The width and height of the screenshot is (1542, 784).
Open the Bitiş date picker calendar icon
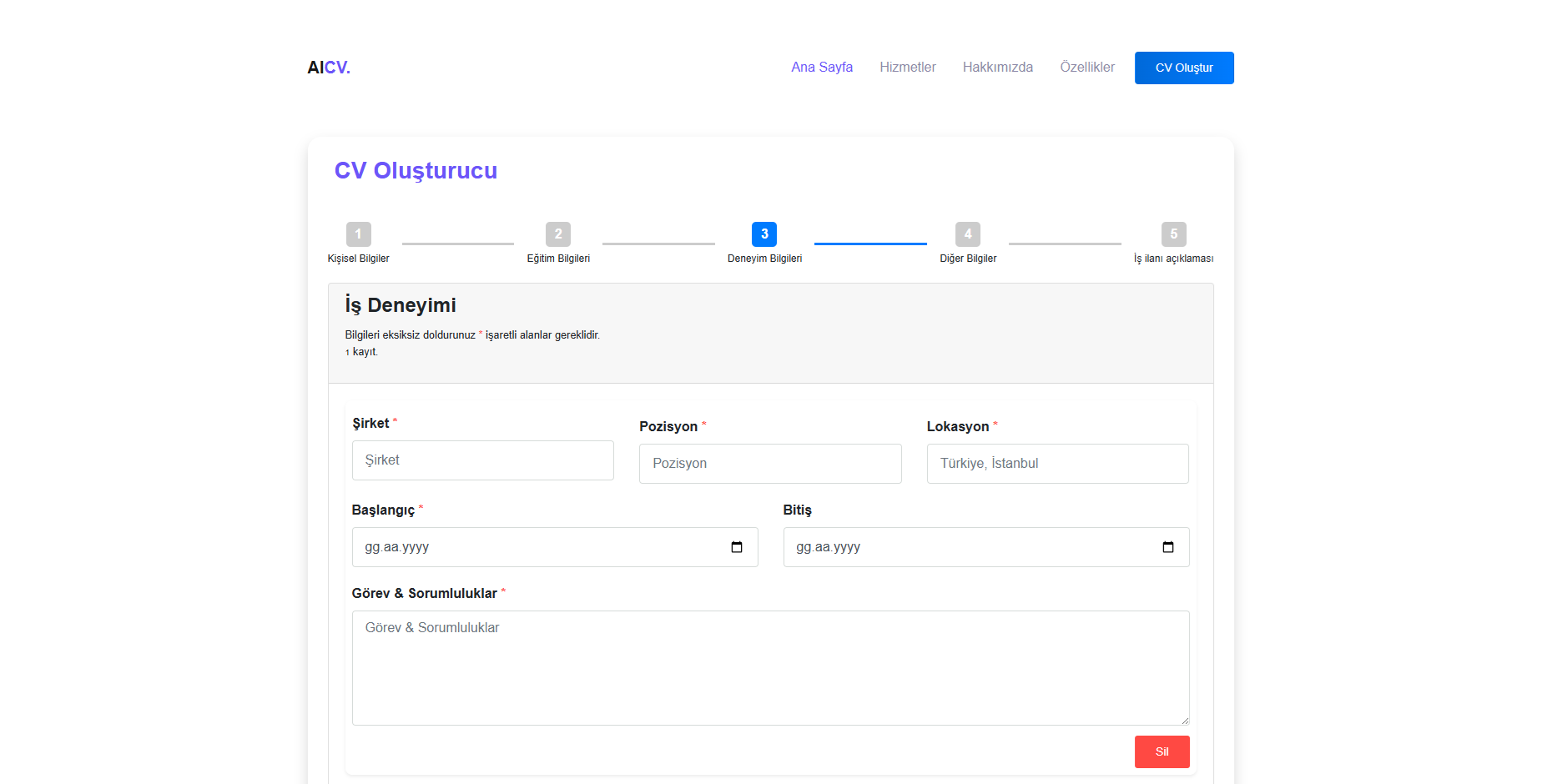[x=1167, y=547]
